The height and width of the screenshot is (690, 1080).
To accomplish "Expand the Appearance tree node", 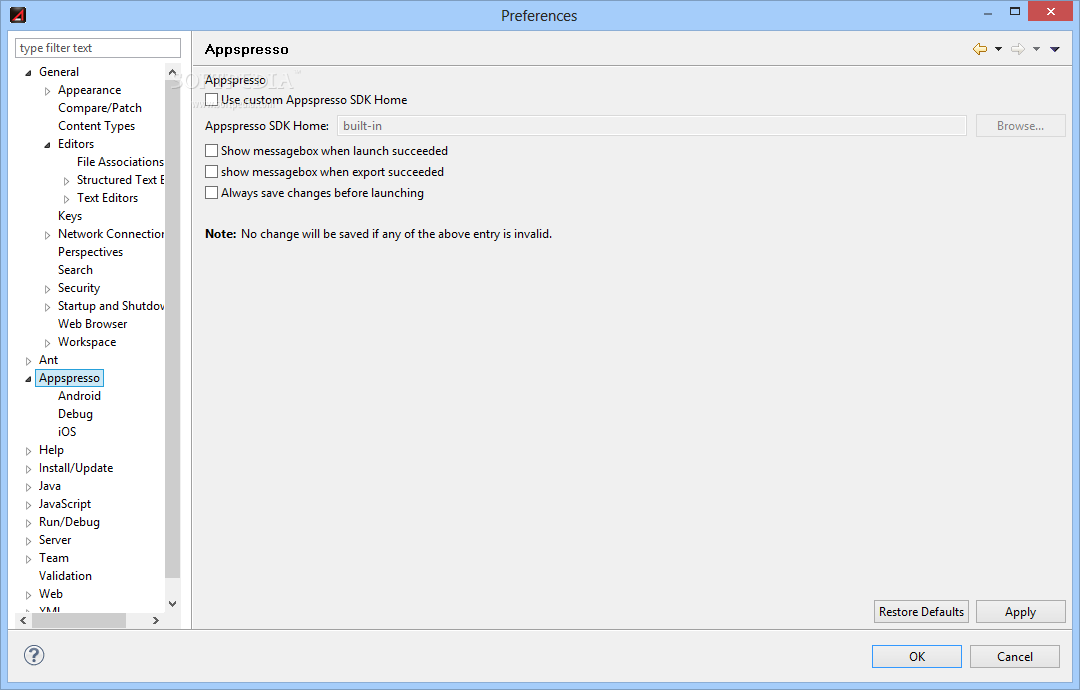I will click(48, 91).
